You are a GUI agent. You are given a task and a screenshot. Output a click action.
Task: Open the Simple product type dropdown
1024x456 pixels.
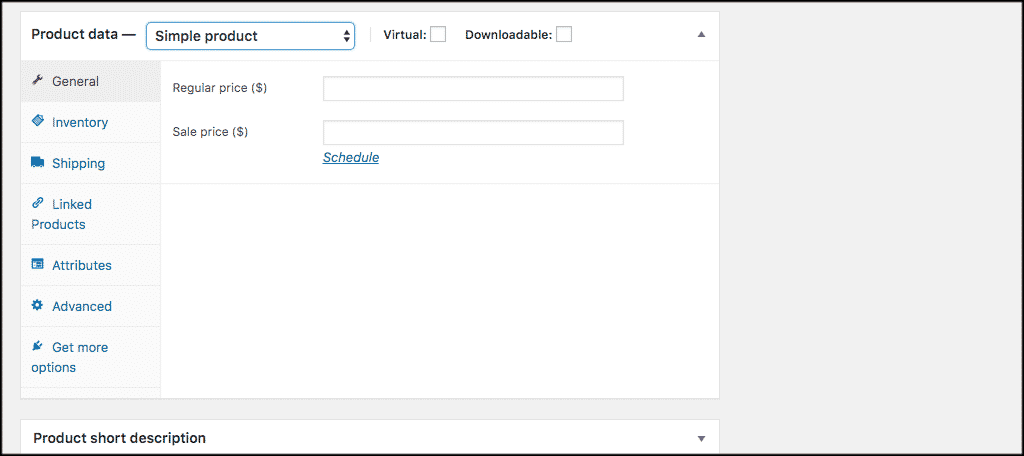pyautogui.click(x=251, y=36)
